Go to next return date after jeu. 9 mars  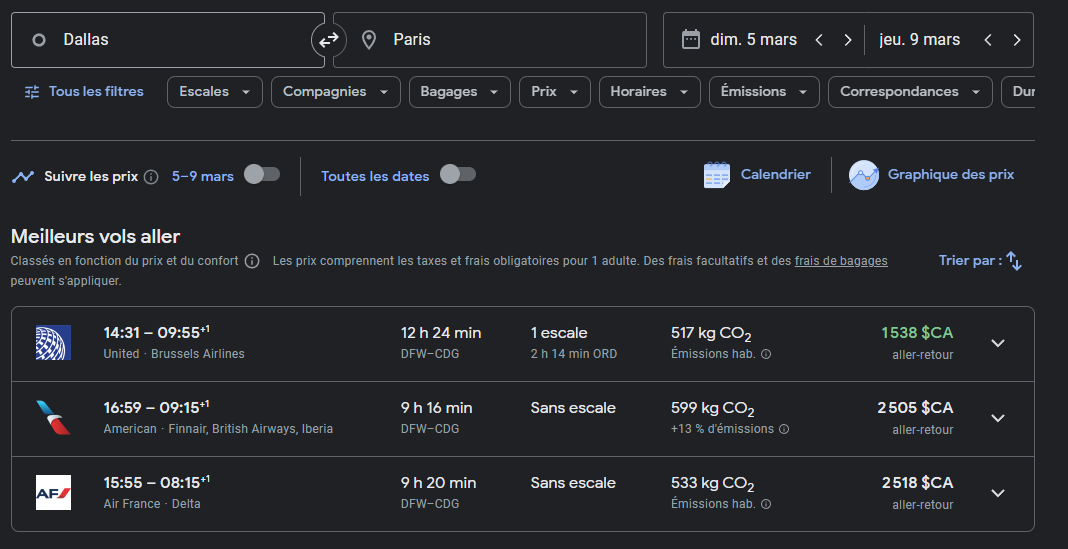coord(1017,40)
